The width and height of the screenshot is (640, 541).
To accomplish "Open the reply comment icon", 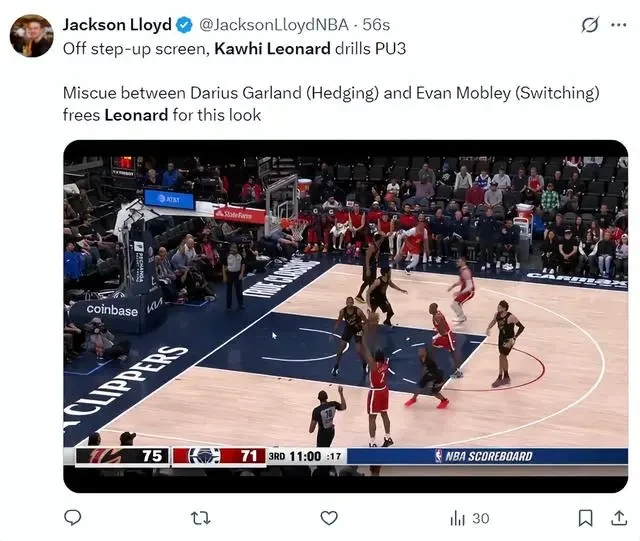I will (73, 518).
